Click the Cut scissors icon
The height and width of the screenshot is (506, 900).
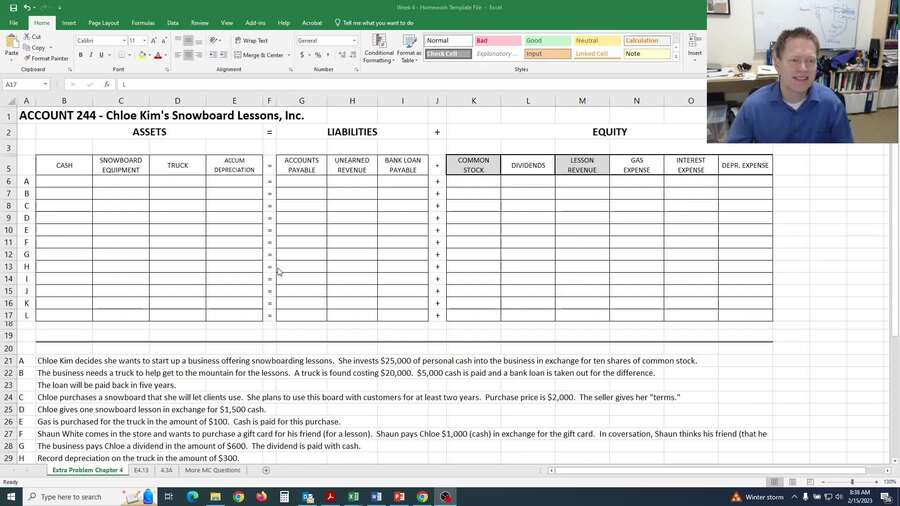(32, 37)
